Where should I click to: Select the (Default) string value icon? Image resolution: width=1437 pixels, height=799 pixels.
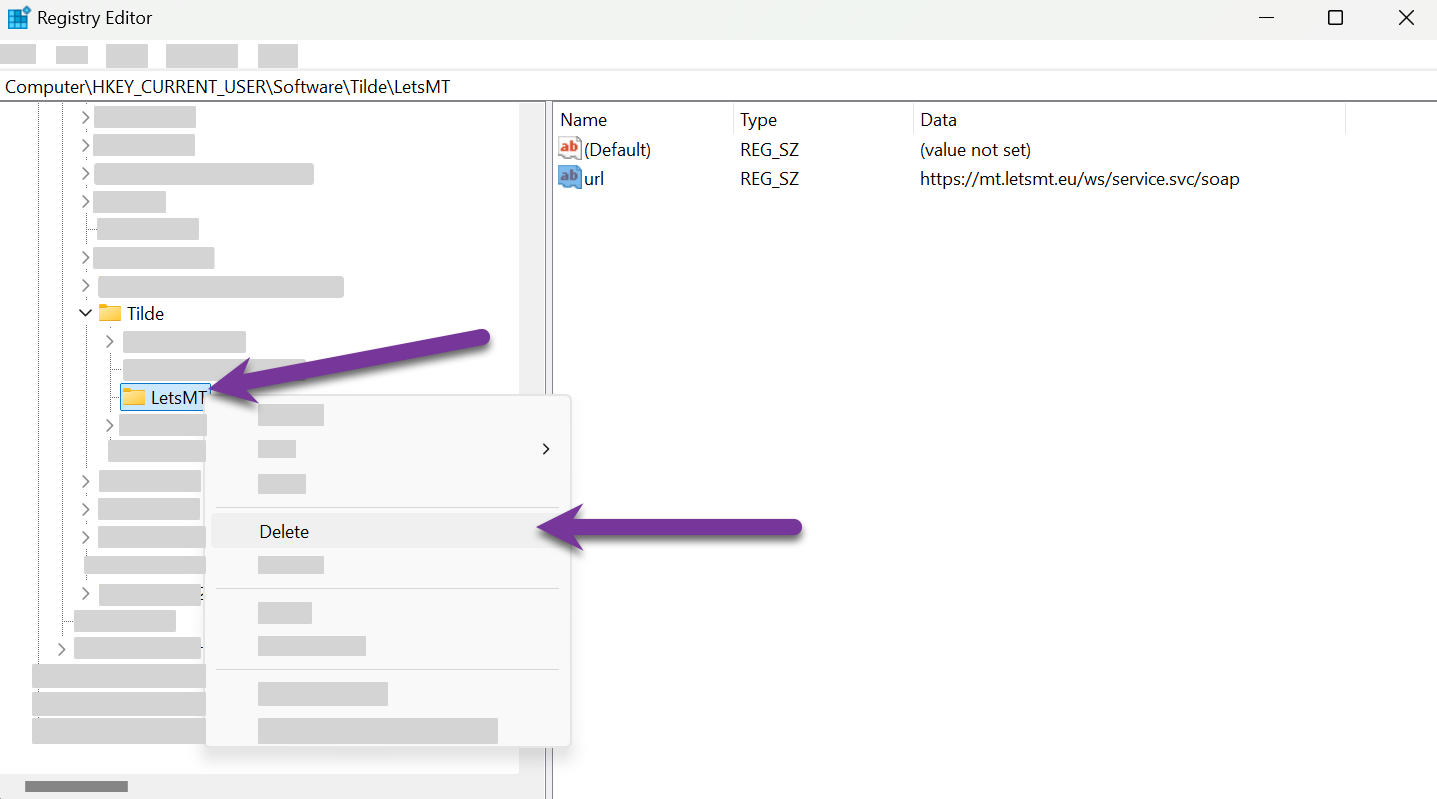(x=569, y=149)
